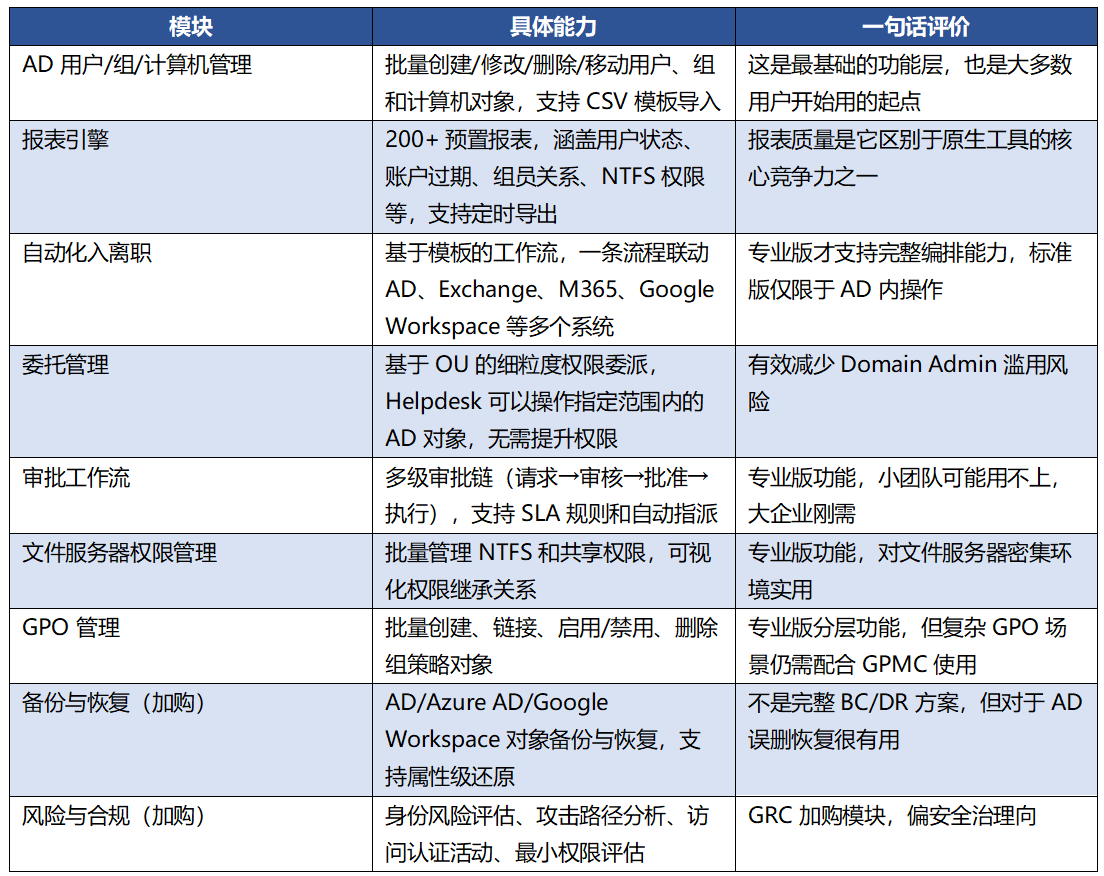Click the comment mentioning GPMC 使用
This screenshot has height=876, width=1104.
916,646
